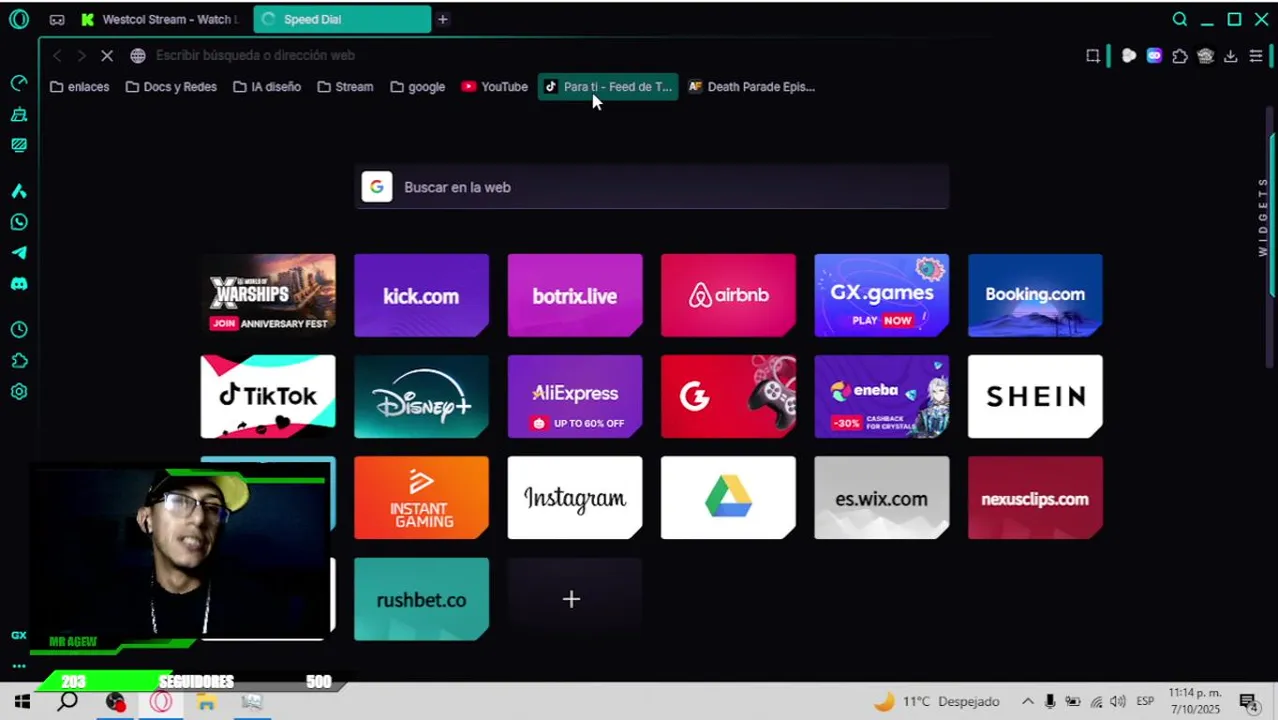Click the snapshot capture icon in toolbar
1278x720 pixels.
(x=1093, y=56)
